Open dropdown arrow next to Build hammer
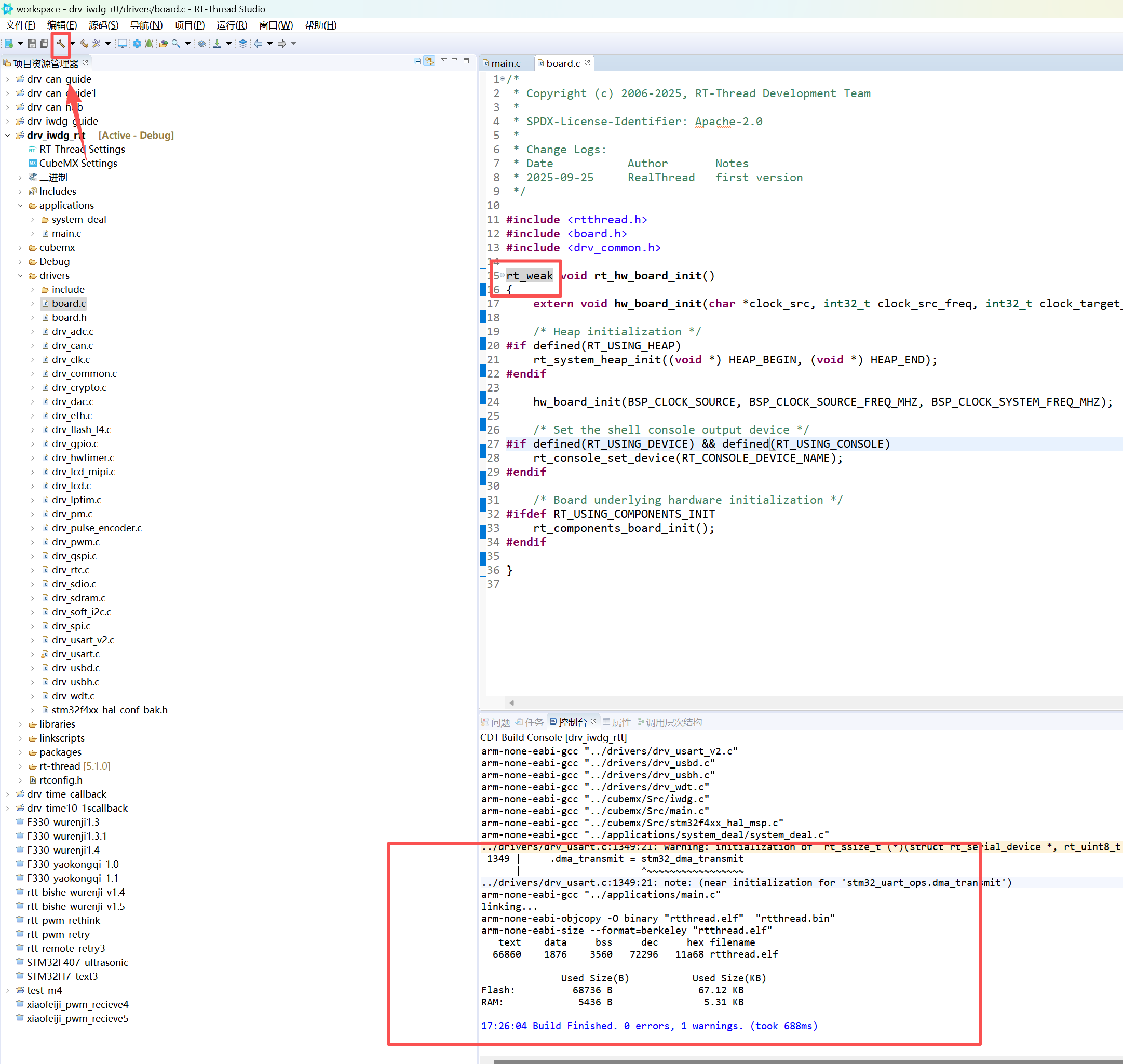 (73, 44)
